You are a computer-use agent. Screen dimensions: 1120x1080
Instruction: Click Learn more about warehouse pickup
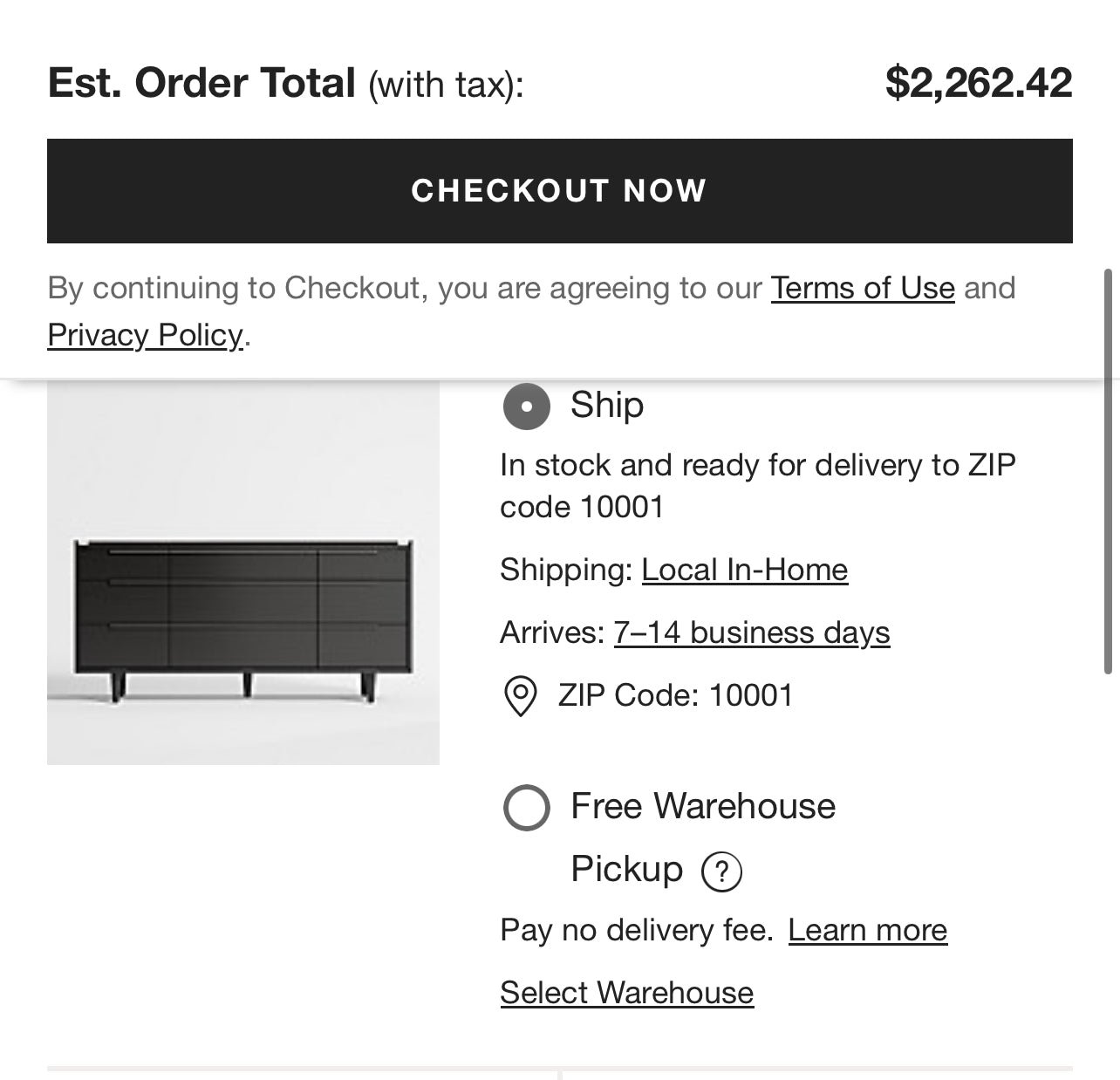pos(867,930)
